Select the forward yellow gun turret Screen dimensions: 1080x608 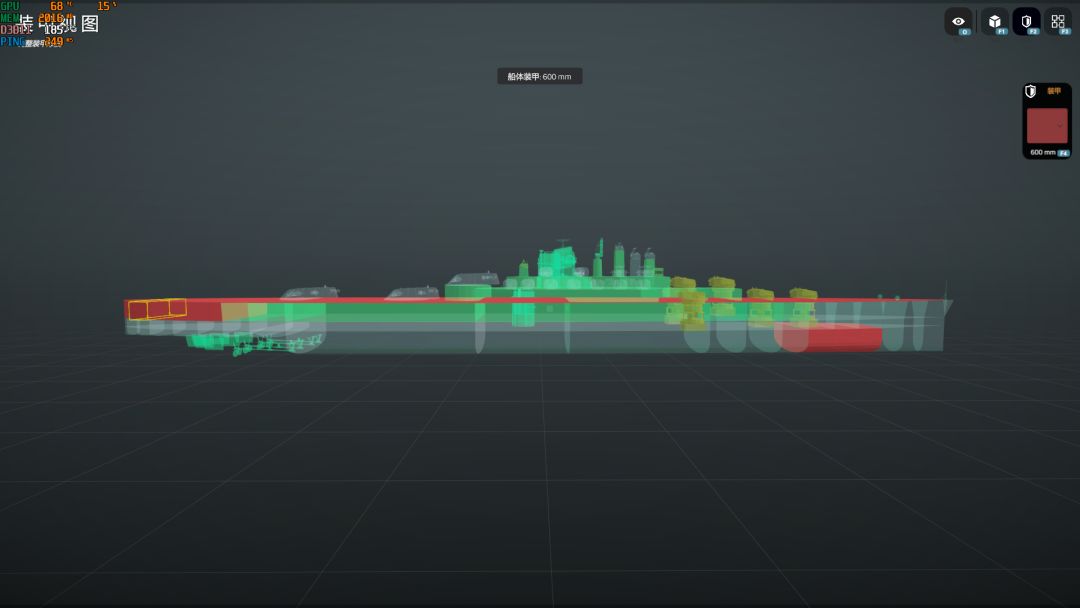(802, 294)
